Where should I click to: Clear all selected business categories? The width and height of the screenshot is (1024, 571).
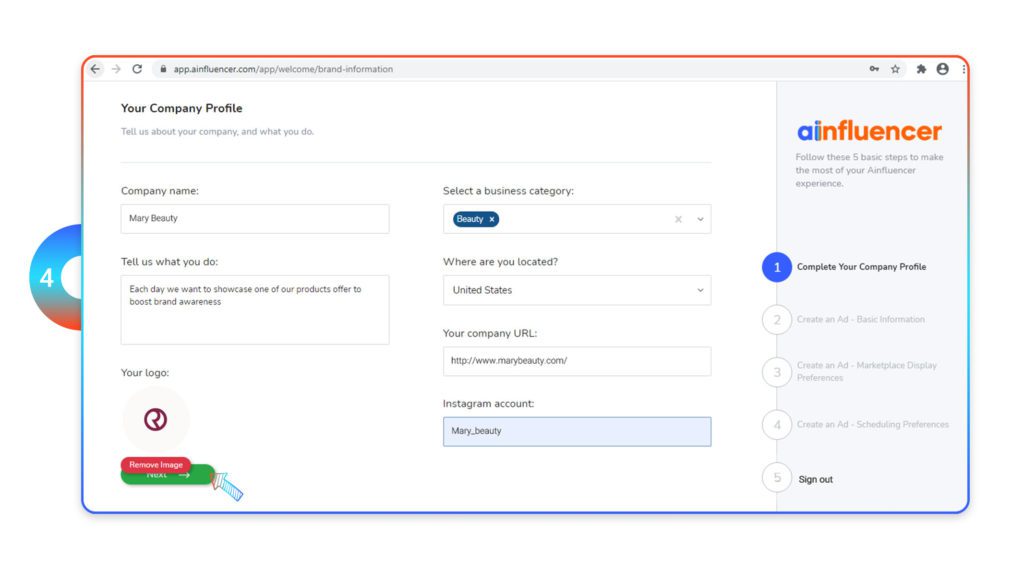point(679,220)
